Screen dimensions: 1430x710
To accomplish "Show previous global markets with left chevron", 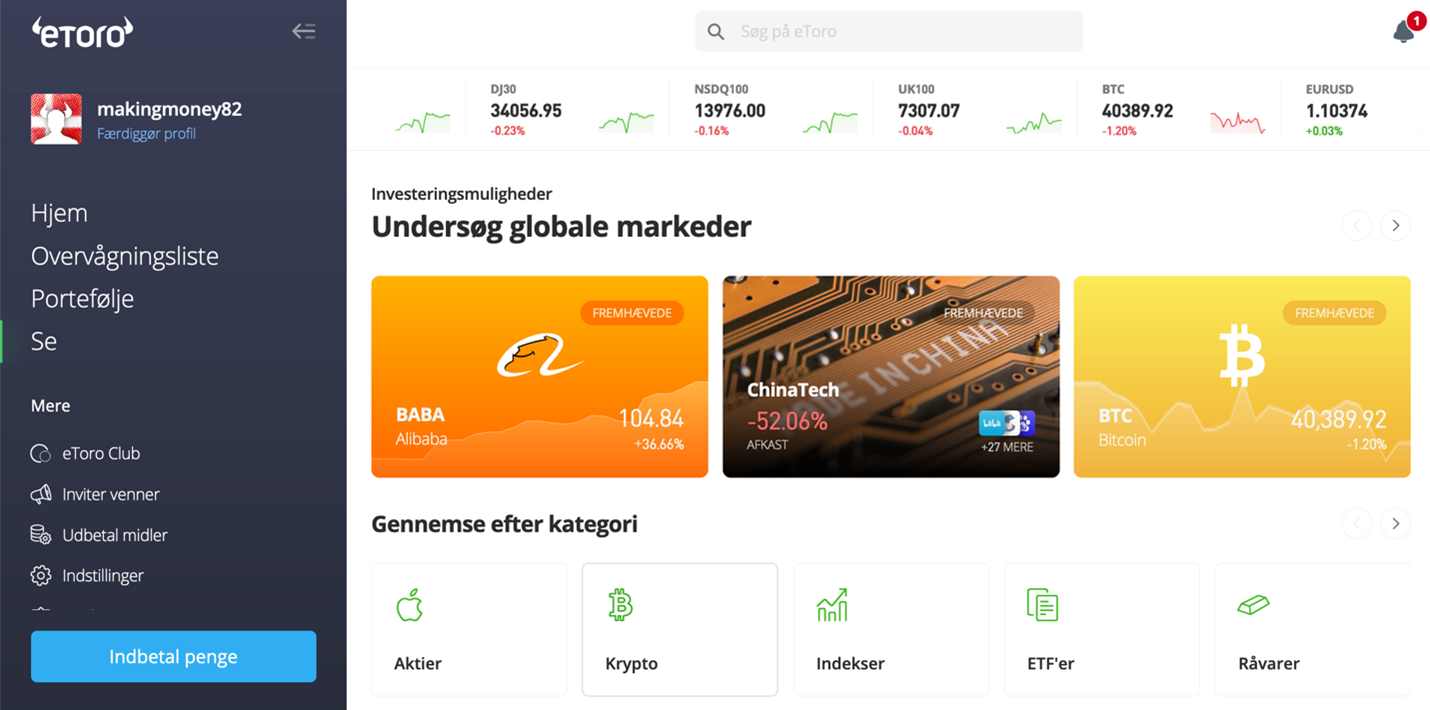I will 1356,225.
